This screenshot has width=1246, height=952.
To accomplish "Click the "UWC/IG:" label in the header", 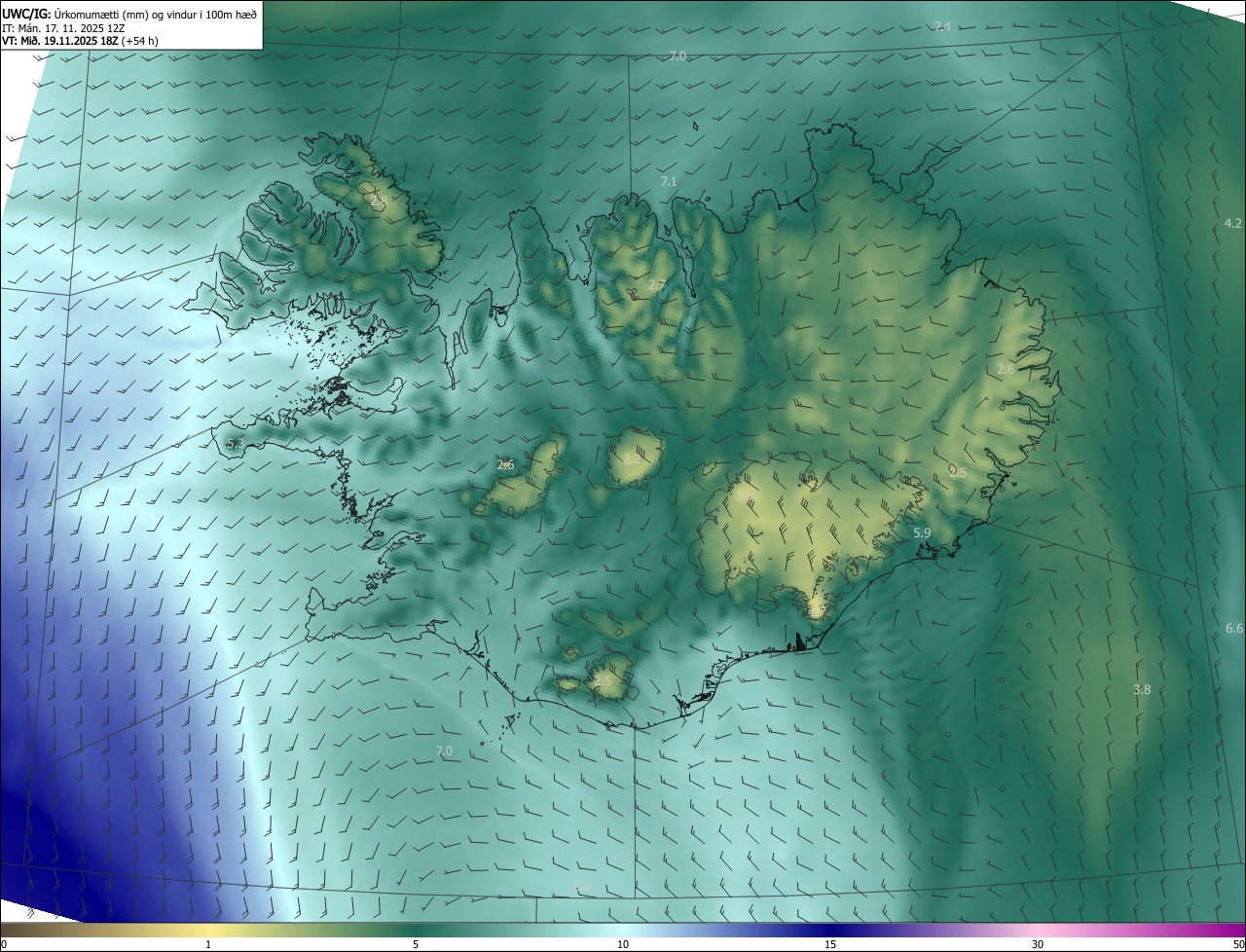I will [x=27, y=13].
